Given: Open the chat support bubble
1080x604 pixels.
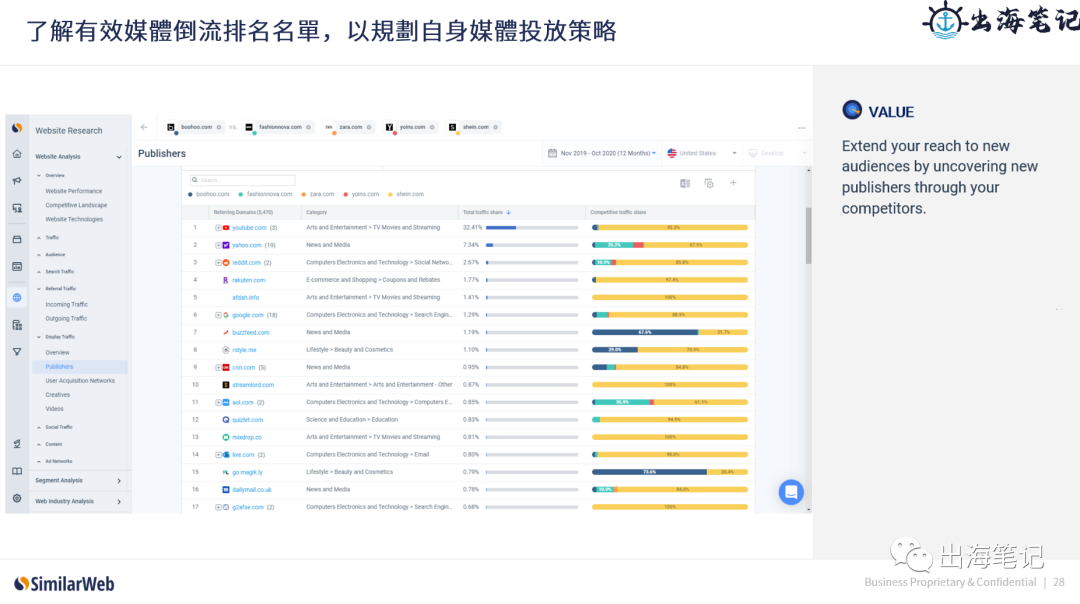Looking at the screenshot, I should tap(791, 492).
